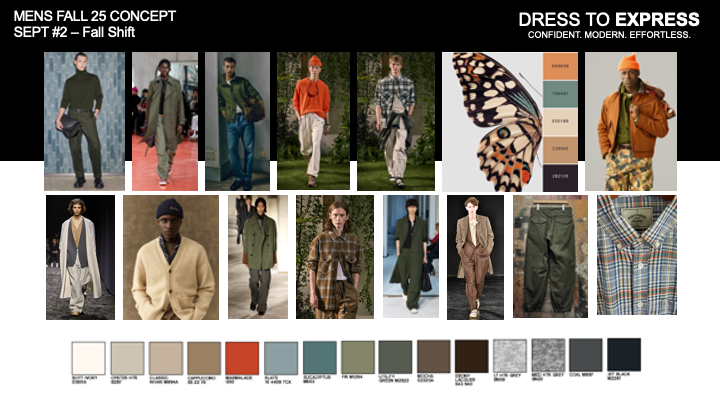Click the Slate blue-grey swatch
The width and height of the screenshot is (720, 405).
pos(281,358)
